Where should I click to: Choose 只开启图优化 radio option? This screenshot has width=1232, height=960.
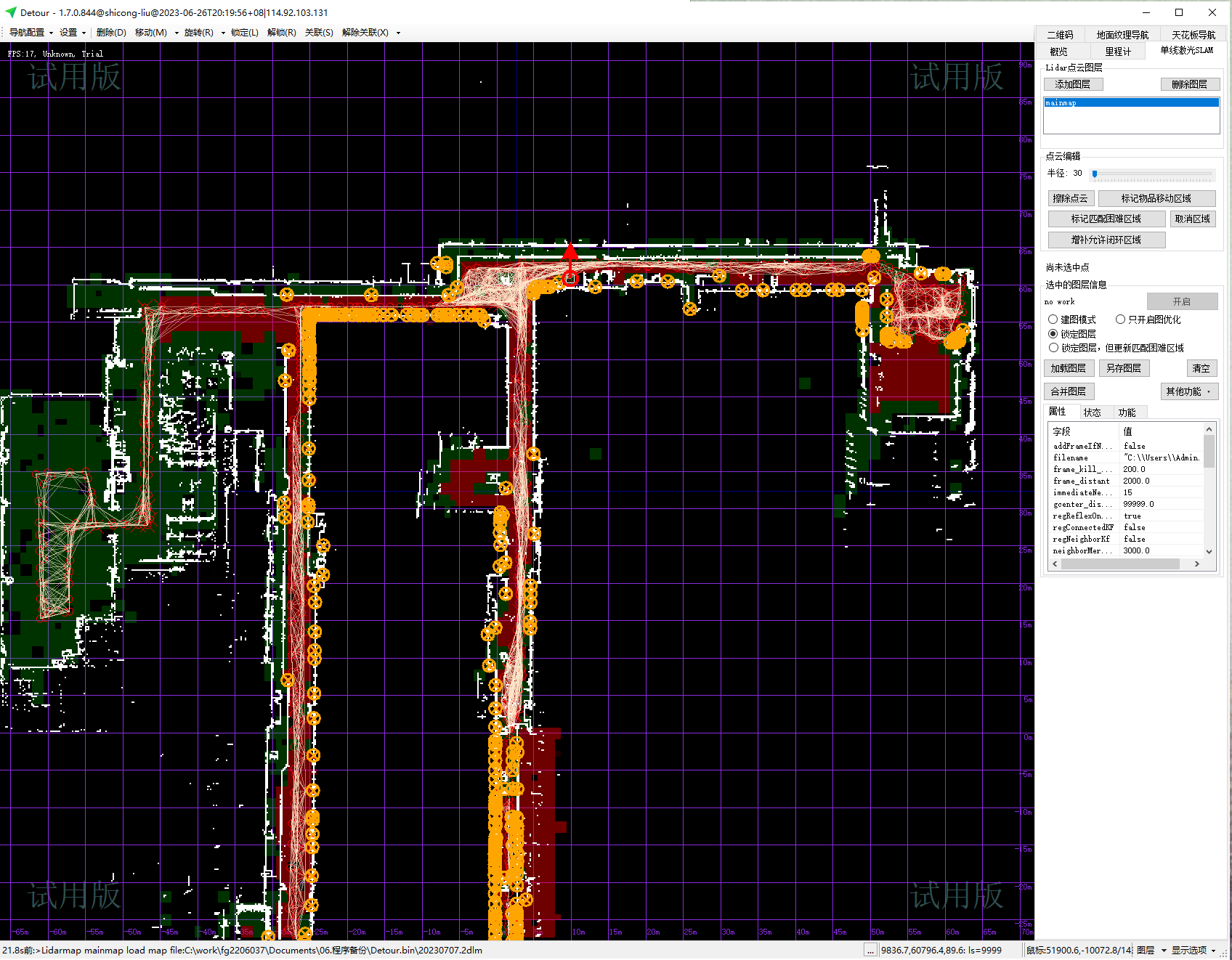(x=1120, y=320)
